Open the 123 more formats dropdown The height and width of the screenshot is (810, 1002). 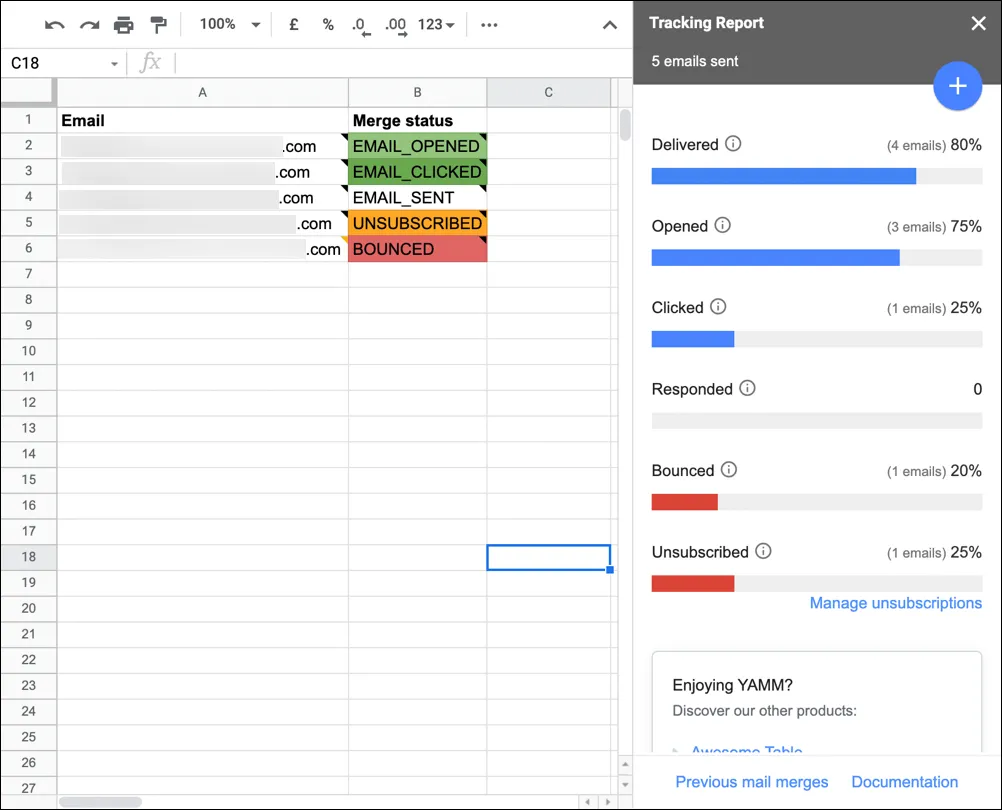point(436,24)
